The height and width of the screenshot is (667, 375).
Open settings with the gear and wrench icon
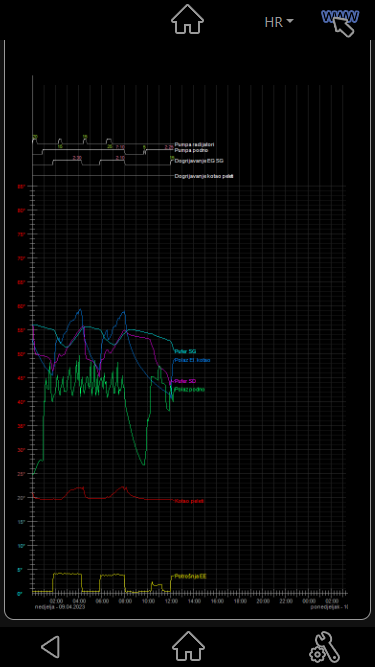pyautogui.click(x=324, y=647)
